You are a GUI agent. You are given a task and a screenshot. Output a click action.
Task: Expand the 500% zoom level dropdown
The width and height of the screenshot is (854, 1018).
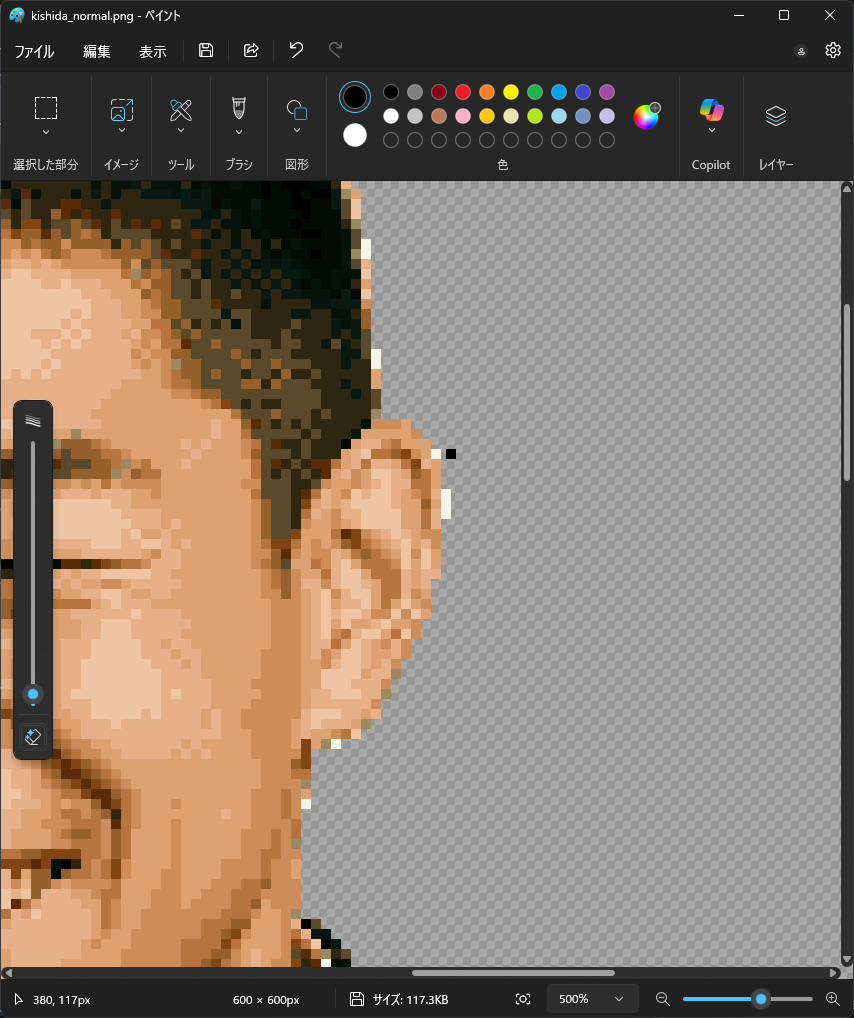(x=618, y=999)
